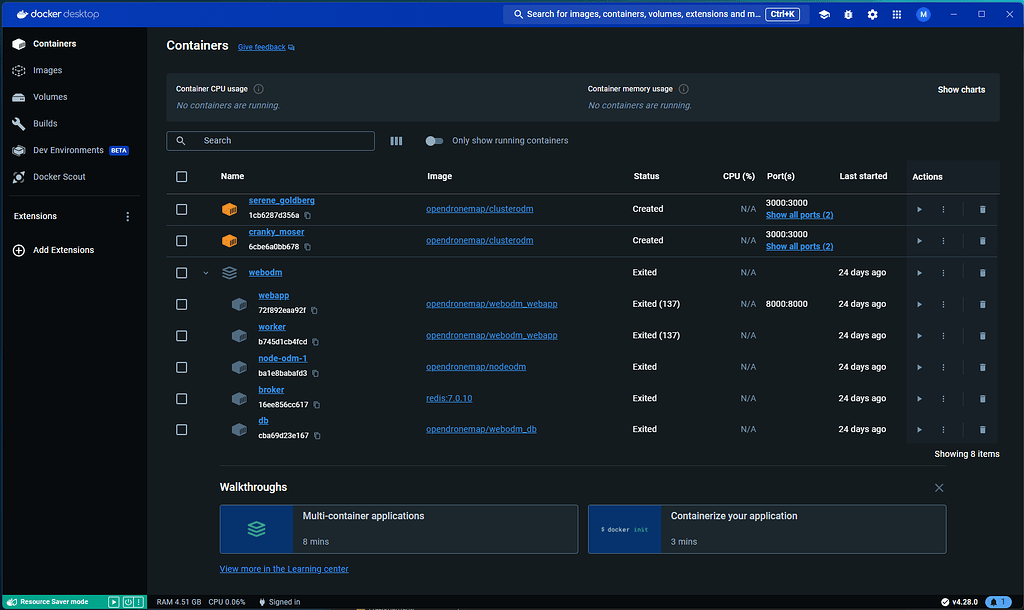The image size is (1024, 610).
Task: Show all ports for serene_goldberg
Action: (798, 215)
